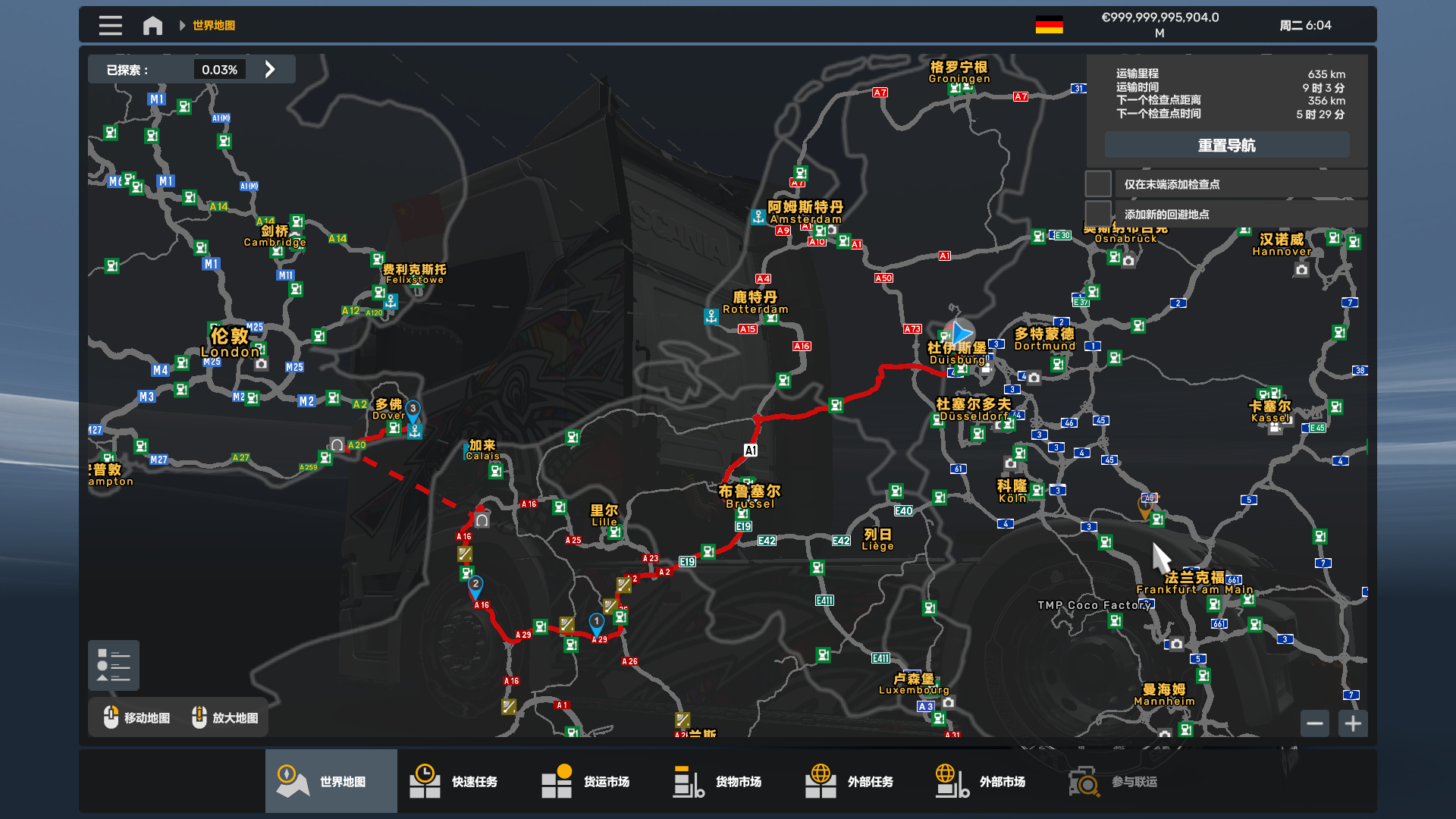Click the 里尔 Lille city label
The width and height of the screenshot is (1456, 819).
click(x=604, y=515)
